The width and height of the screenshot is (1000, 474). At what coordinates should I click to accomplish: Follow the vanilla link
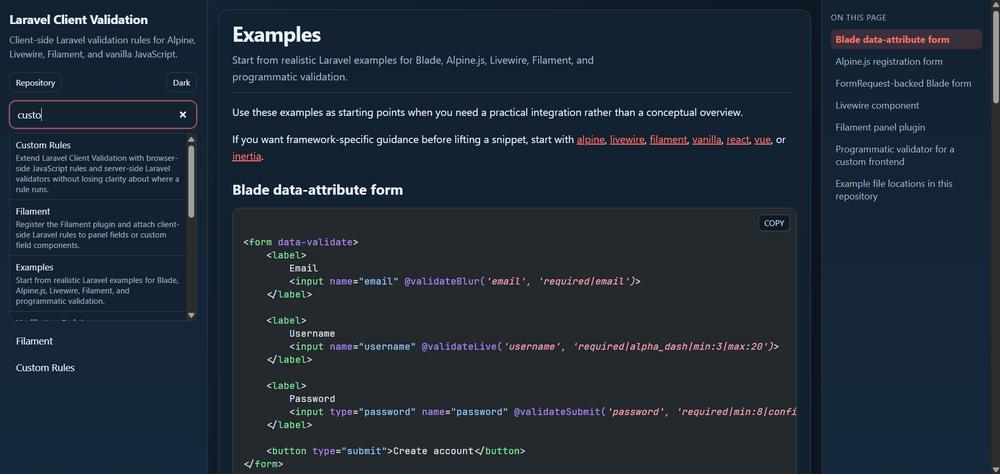click(707, 140)
